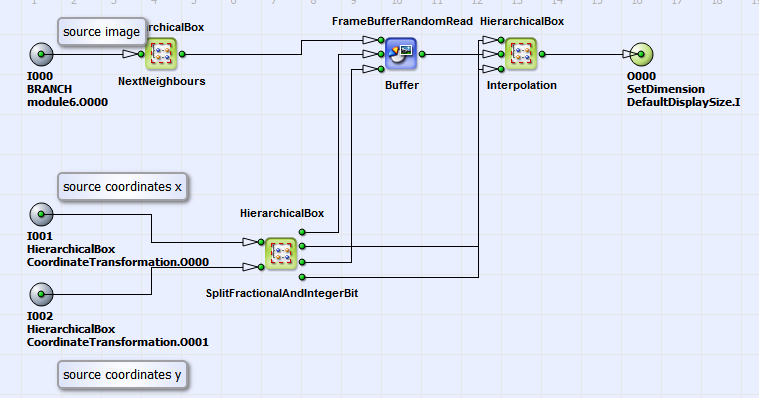Select the NextNeighbours hierarchical box icon
This screenshot has height=398, width=759.
161,54
